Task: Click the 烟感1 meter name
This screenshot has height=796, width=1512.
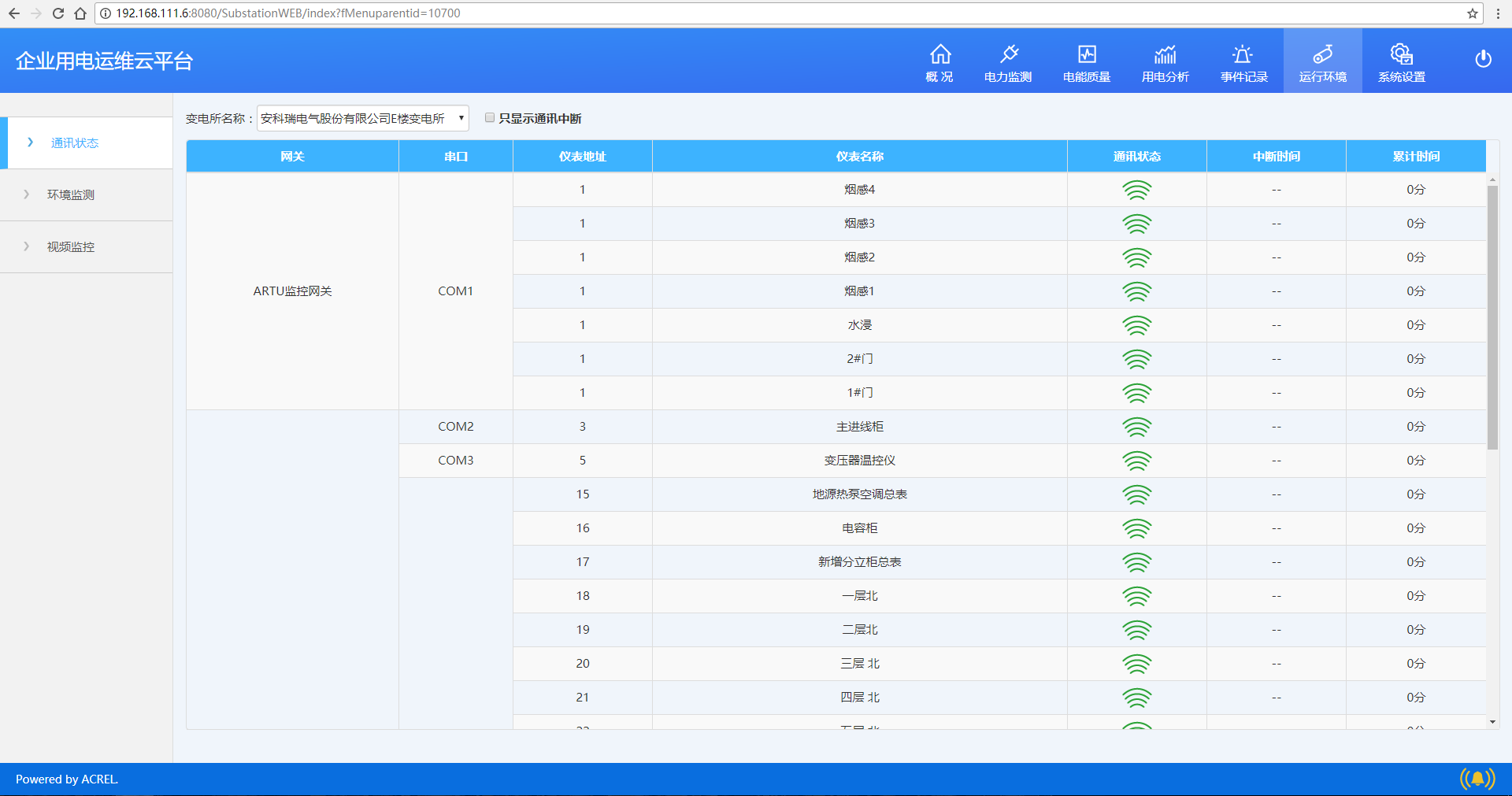Action: point(860,291)
